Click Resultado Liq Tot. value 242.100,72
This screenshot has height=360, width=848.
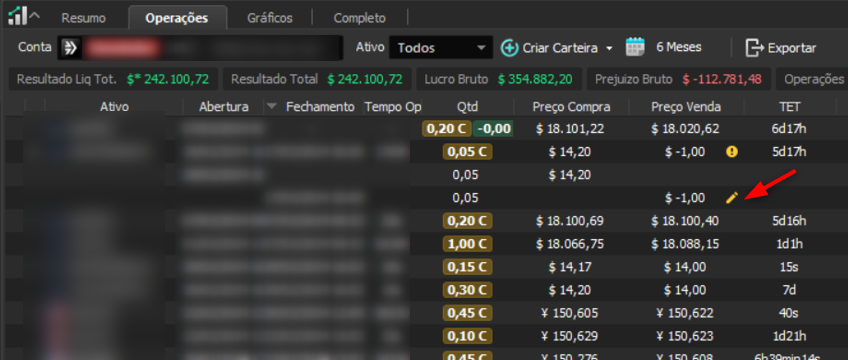168,79
